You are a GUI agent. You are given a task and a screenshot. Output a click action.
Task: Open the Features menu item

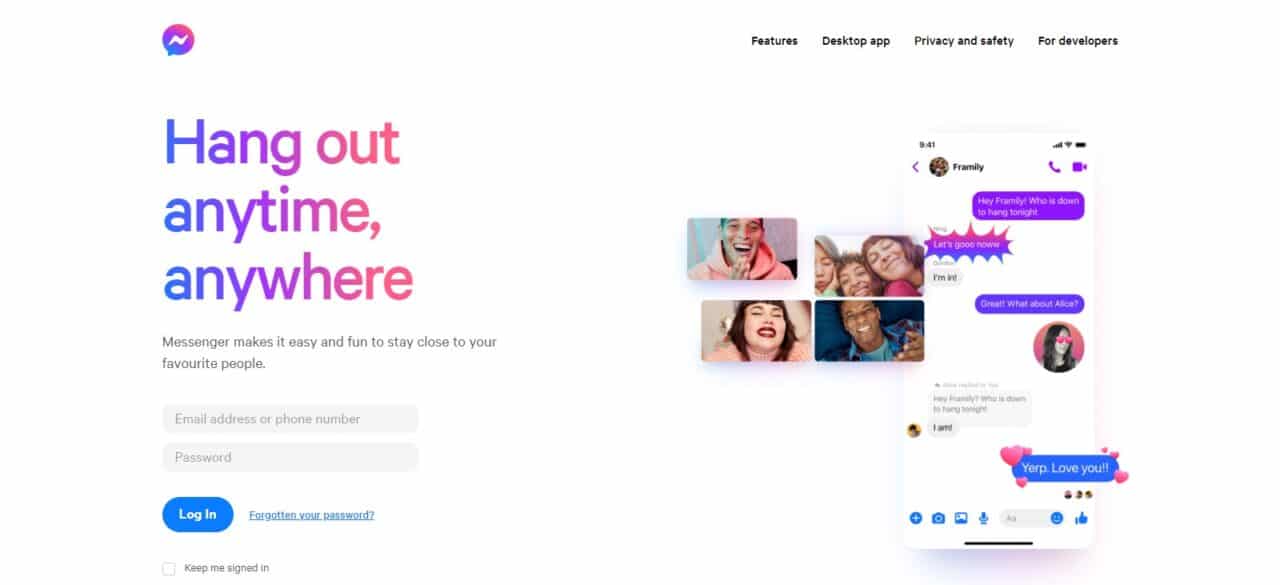point(775,41)
